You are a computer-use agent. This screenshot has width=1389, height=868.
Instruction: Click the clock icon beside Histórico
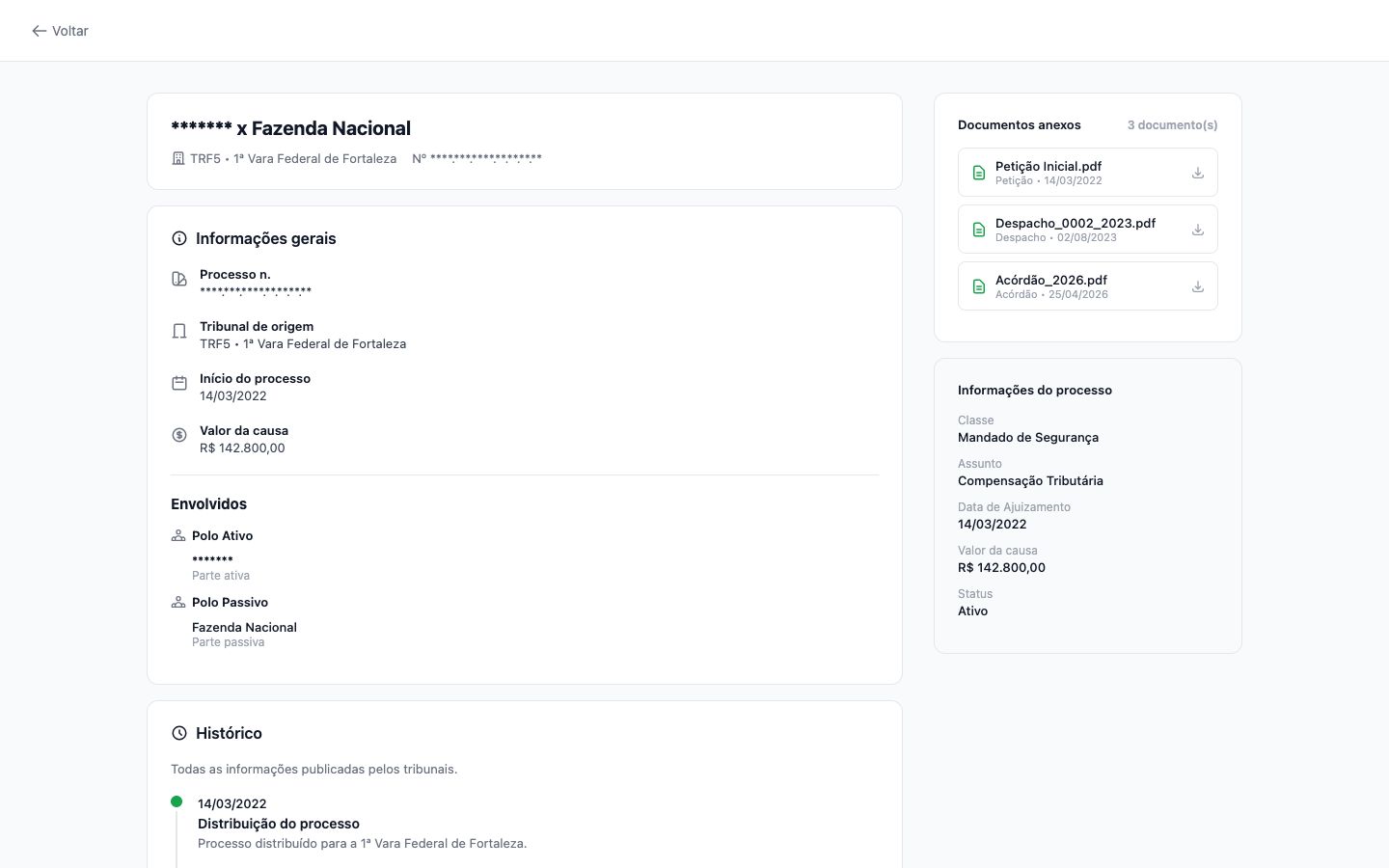point(179,733)
